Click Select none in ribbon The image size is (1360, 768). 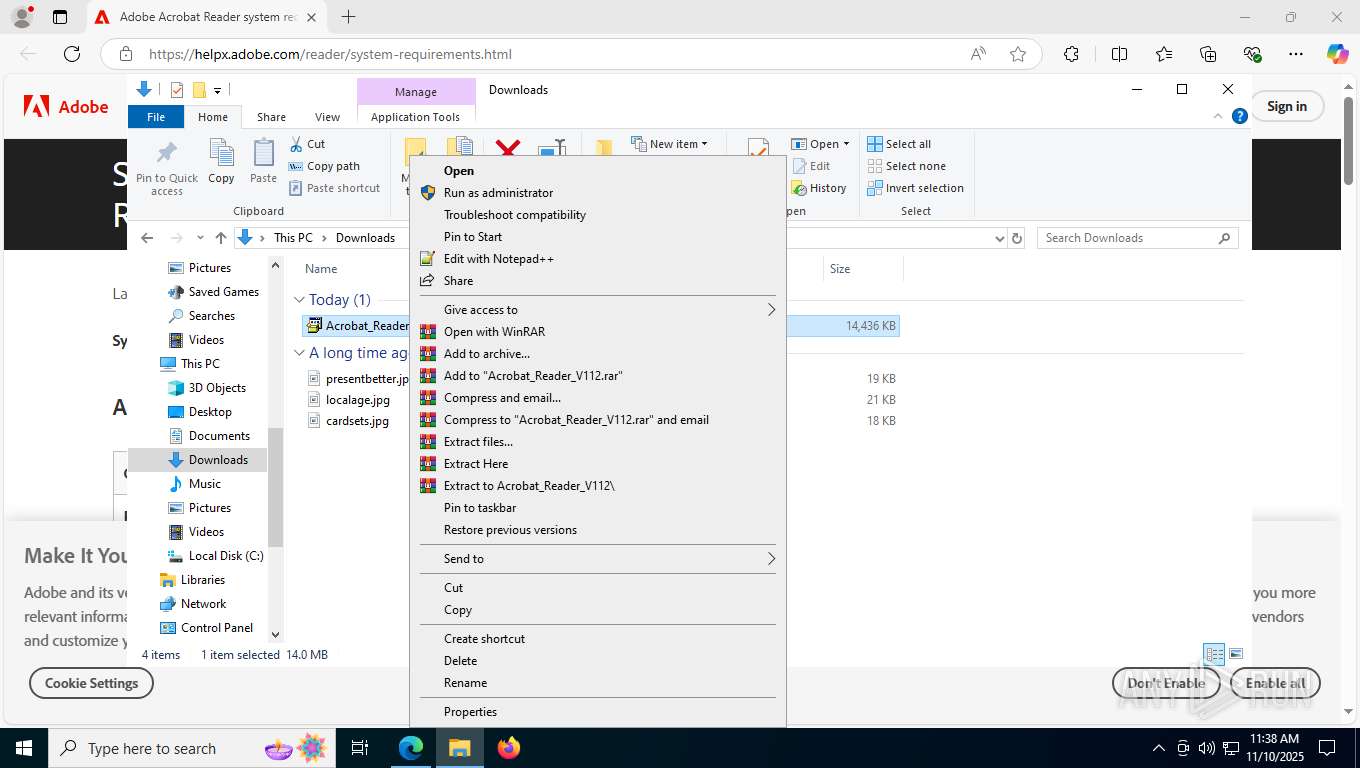[x=906, y=166]
